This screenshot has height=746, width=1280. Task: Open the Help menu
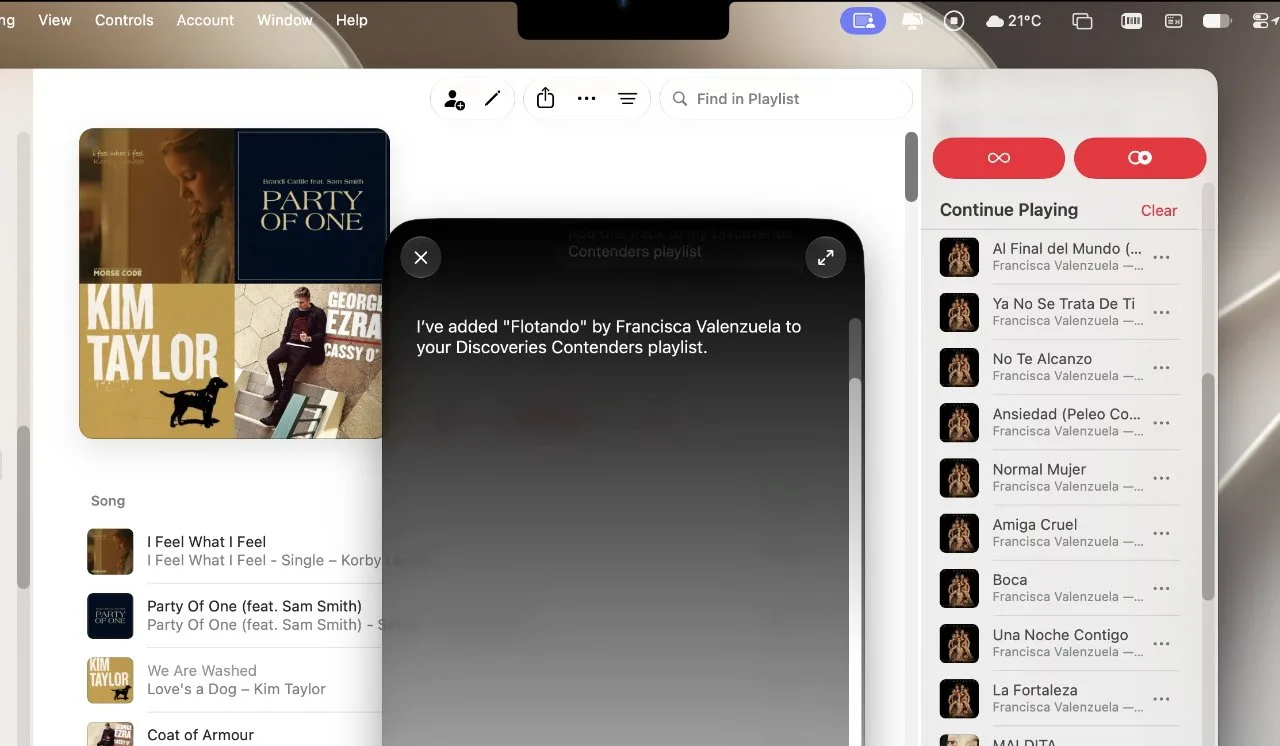click(x=351, y=20)
